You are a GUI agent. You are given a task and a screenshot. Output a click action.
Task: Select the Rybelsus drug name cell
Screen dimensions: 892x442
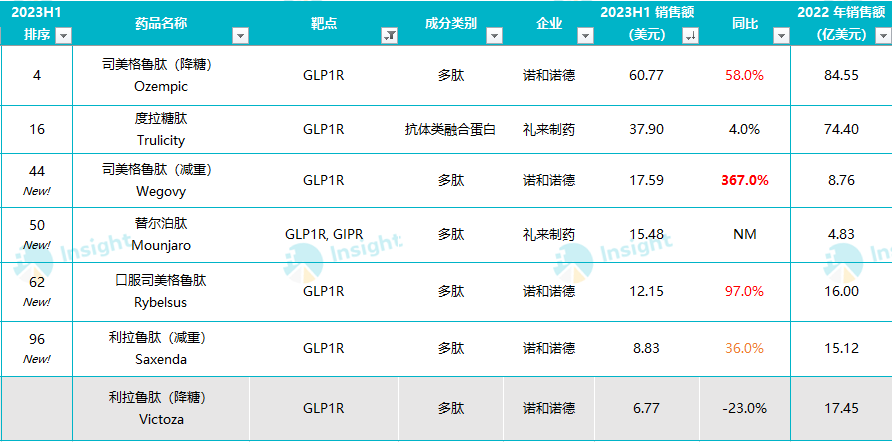[162, 291]
